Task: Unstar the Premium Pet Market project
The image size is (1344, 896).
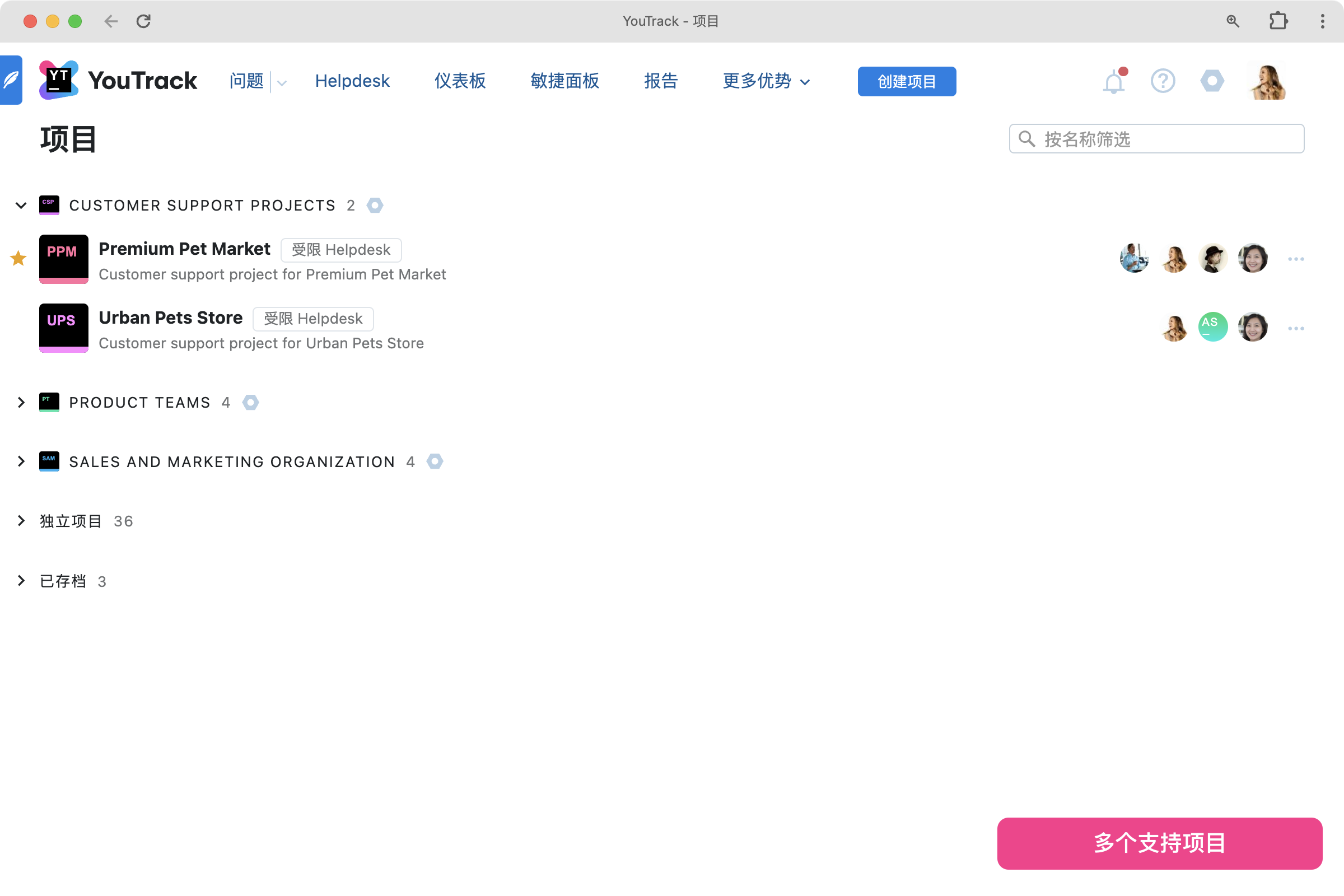Action: pyautogui.click(x=18, y=259)
